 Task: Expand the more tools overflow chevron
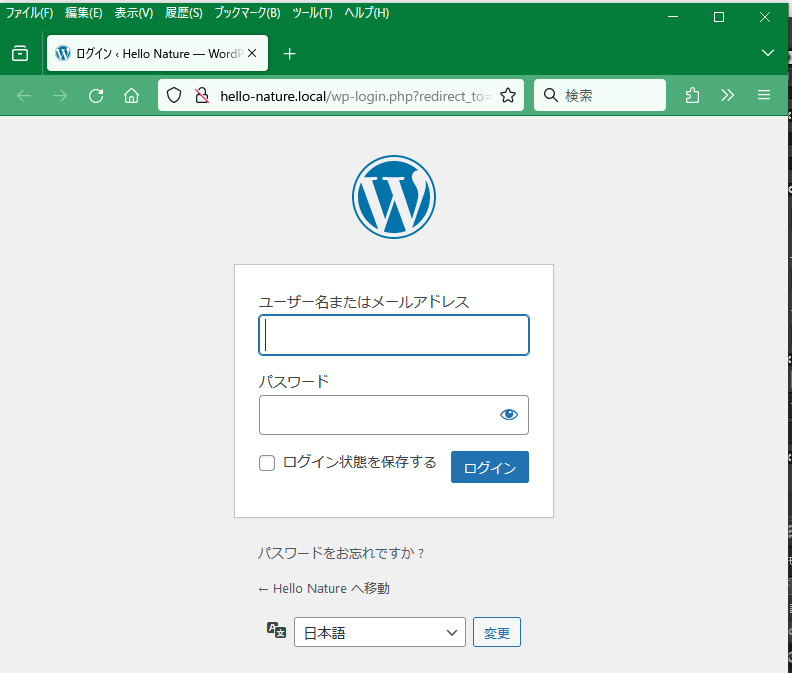[x=727, y=96]
